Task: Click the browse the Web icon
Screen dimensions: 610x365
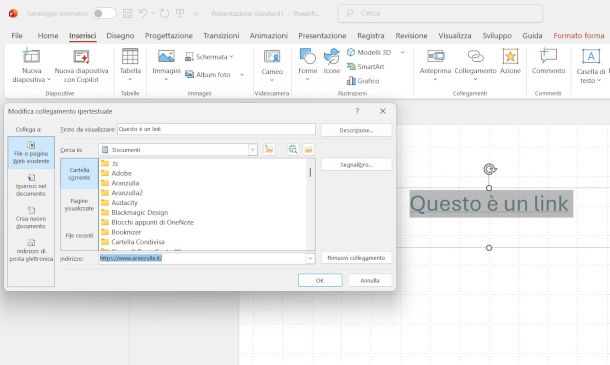Action: pos(293,149)
